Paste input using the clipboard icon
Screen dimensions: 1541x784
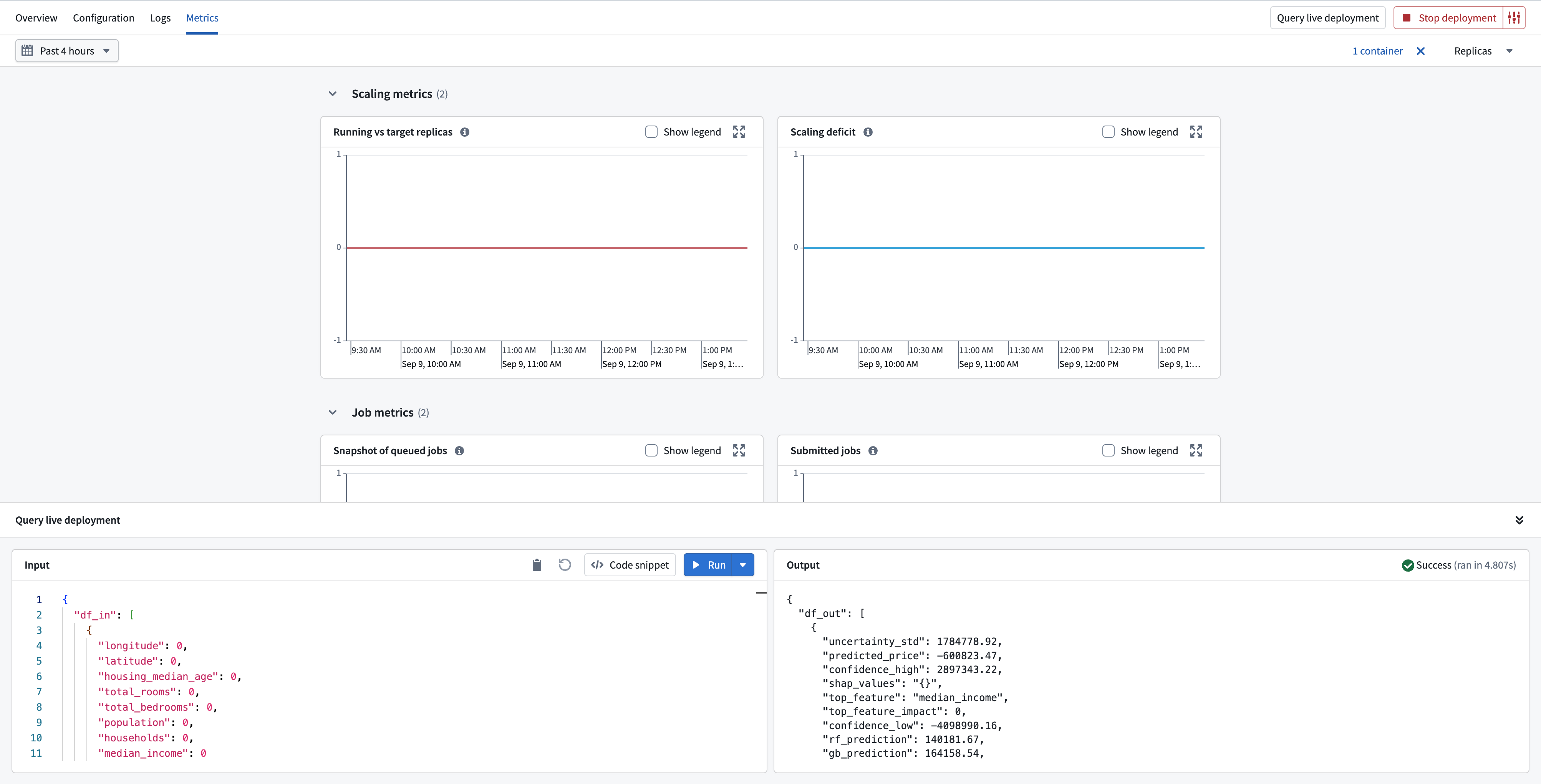pos(537,565)
